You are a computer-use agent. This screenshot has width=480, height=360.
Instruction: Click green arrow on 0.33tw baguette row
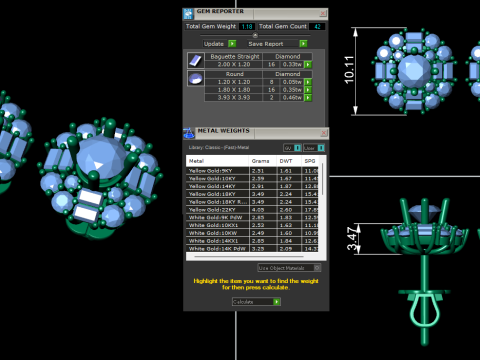308,64
